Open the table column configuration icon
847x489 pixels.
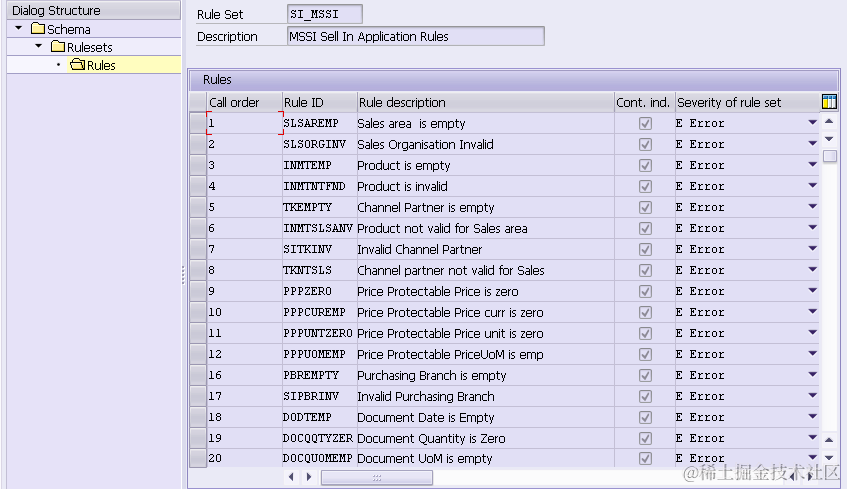pos(829,102)
